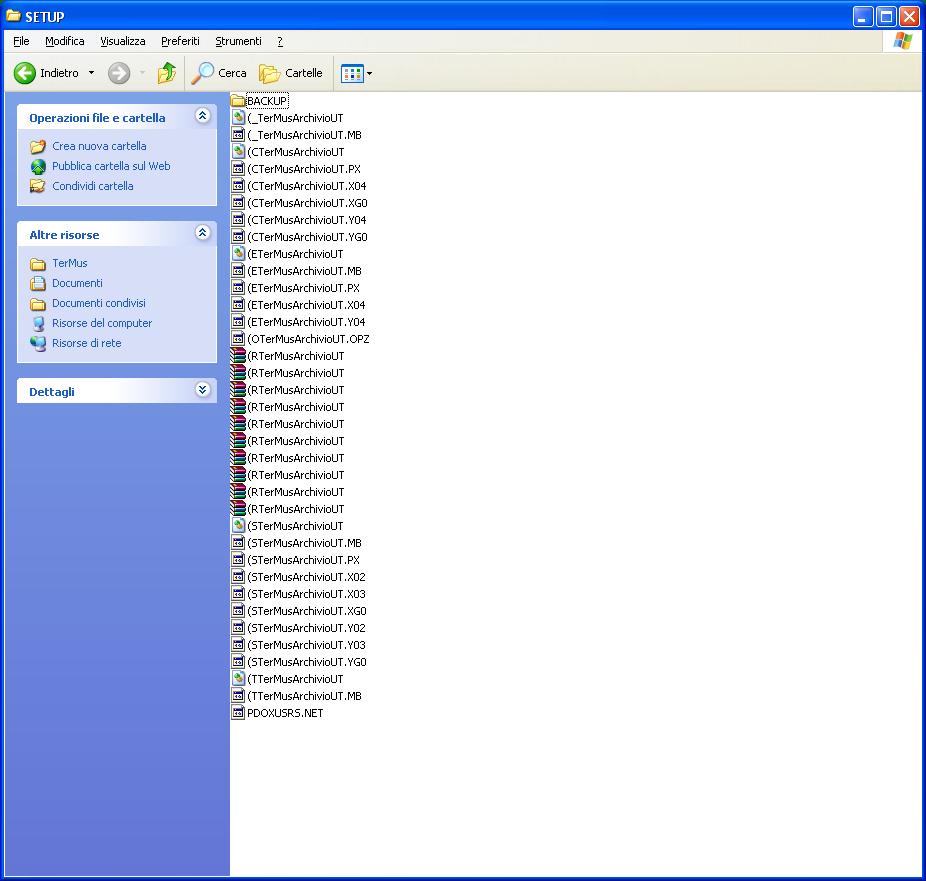This screenshot has width=926, height=881.
Task: Open the Indietro history dropdown arrow
Action: tap(91, 73)
